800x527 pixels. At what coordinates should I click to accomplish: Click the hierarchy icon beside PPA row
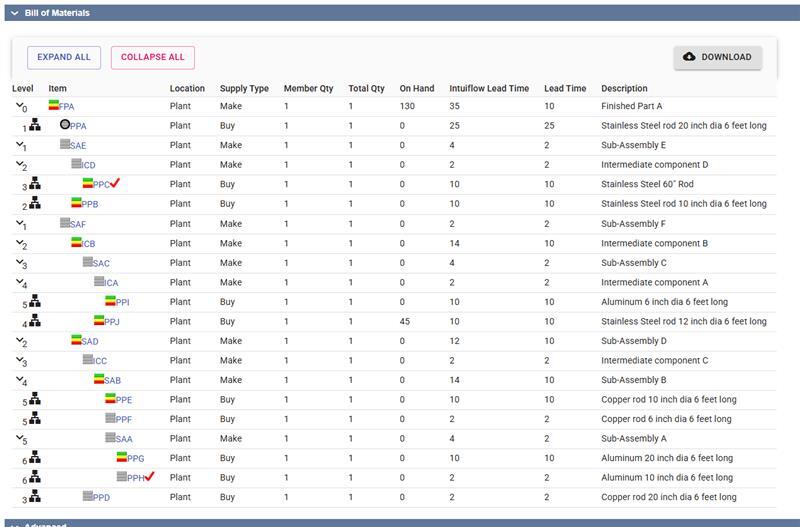(34, 125)
